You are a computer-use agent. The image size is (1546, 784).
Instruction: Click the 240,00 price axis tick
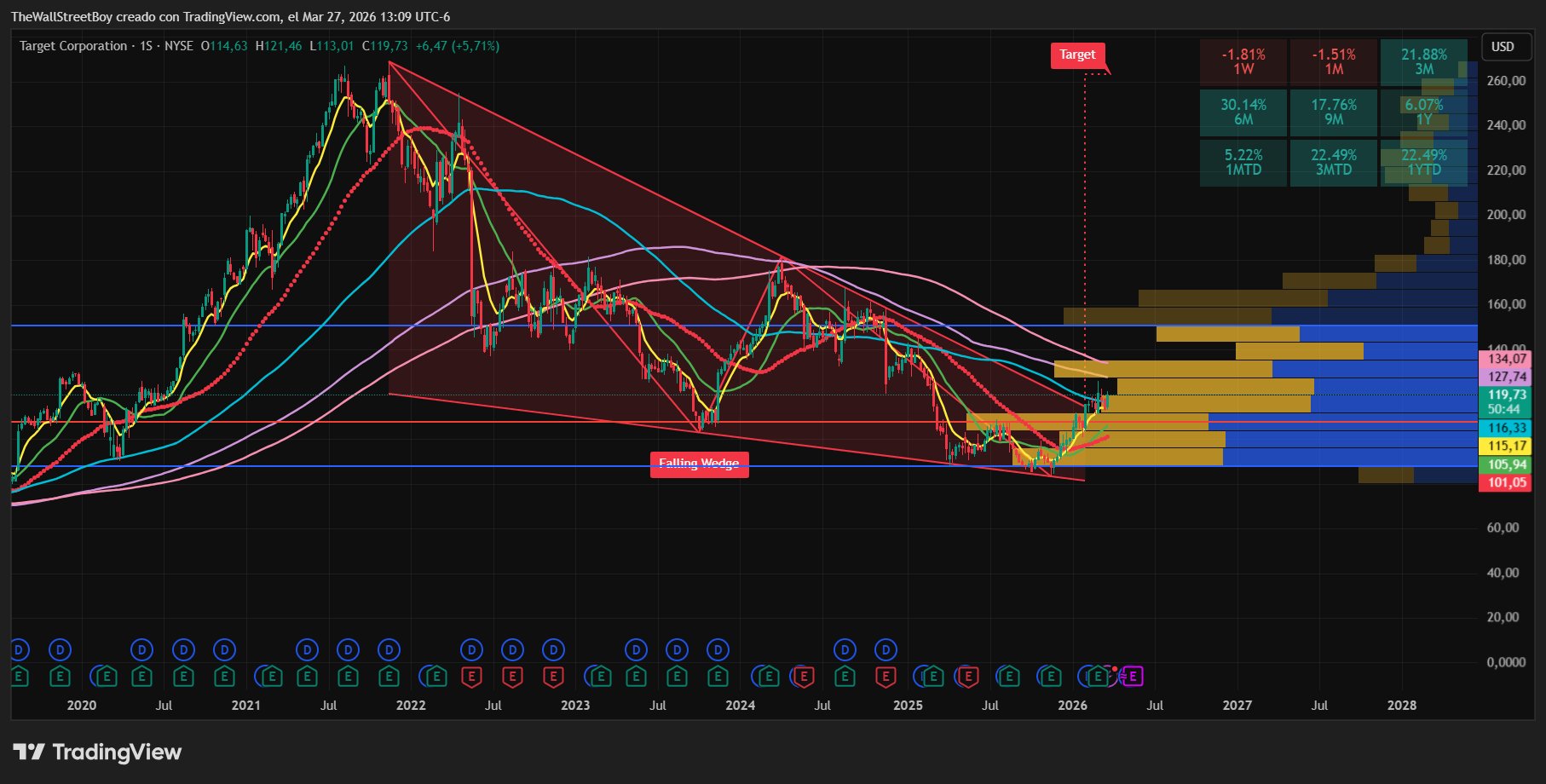click(1506, 125)
